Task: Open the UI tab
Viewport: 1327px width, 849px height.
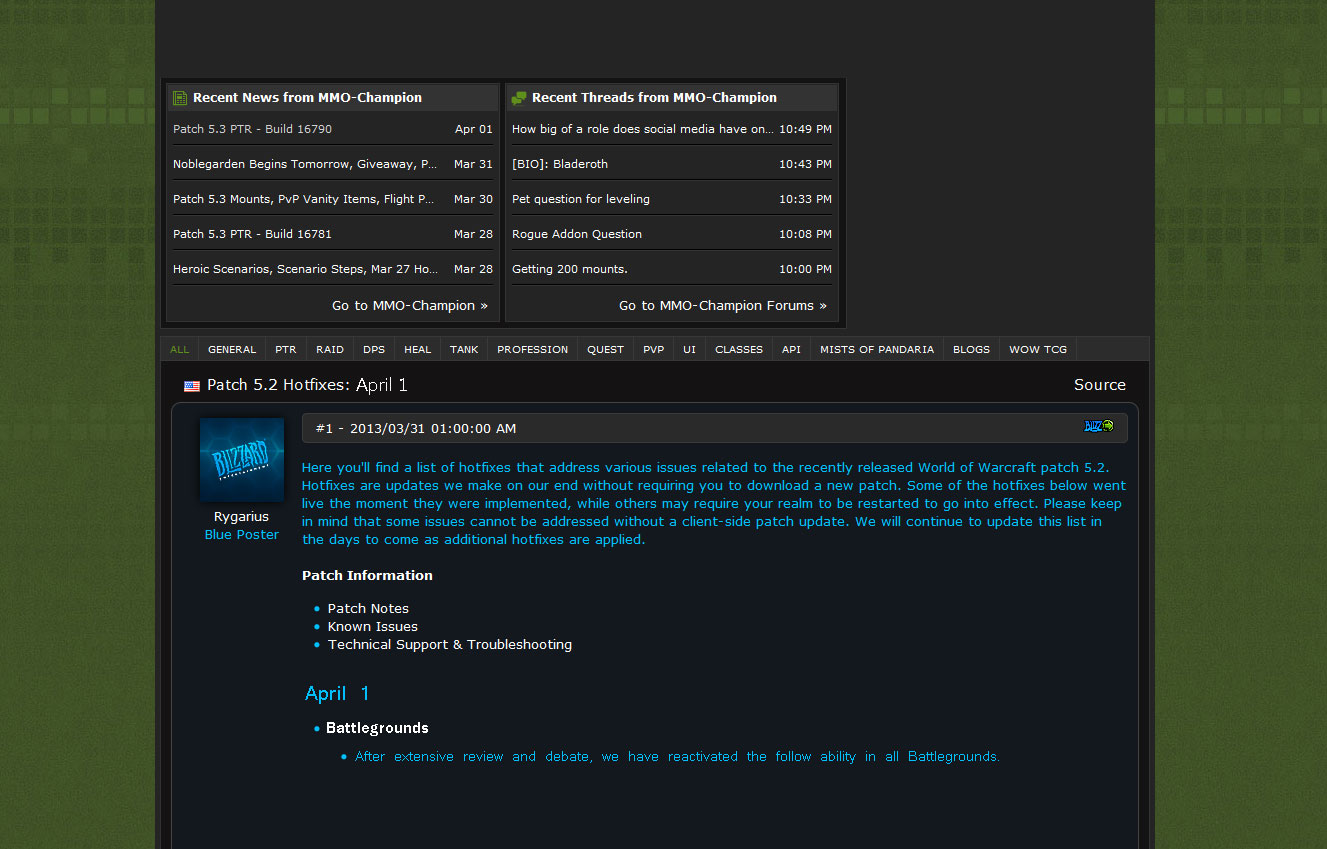Action: (690, 350)
